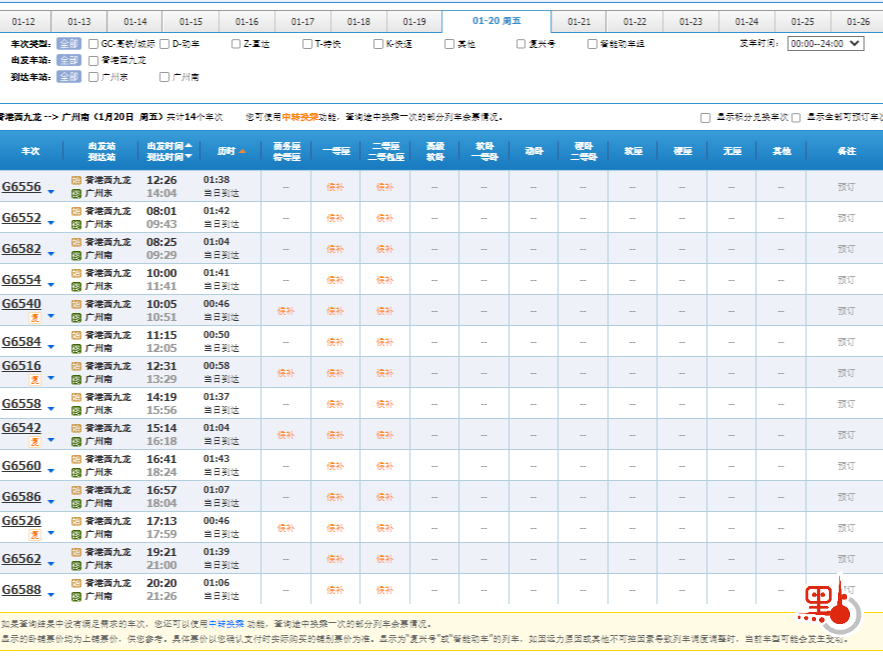
Task: Tick the D-动车 train type checkbox
Action: tap(164, 44)
